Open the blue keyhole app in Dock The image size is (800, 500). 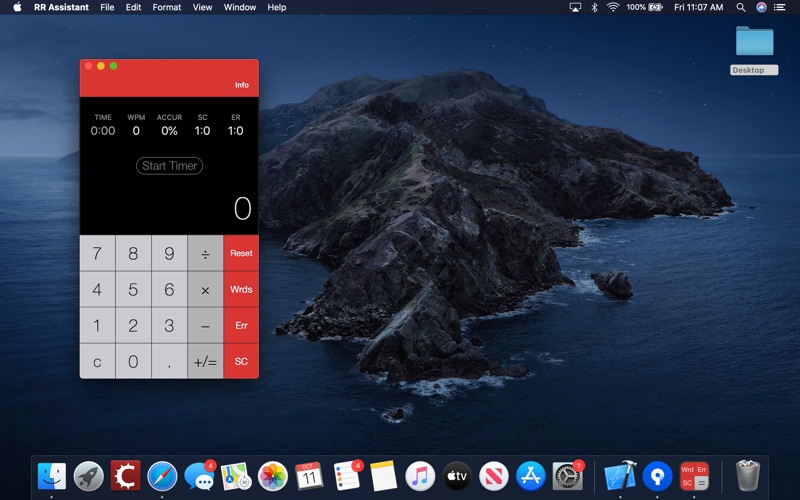coord(657,476)
